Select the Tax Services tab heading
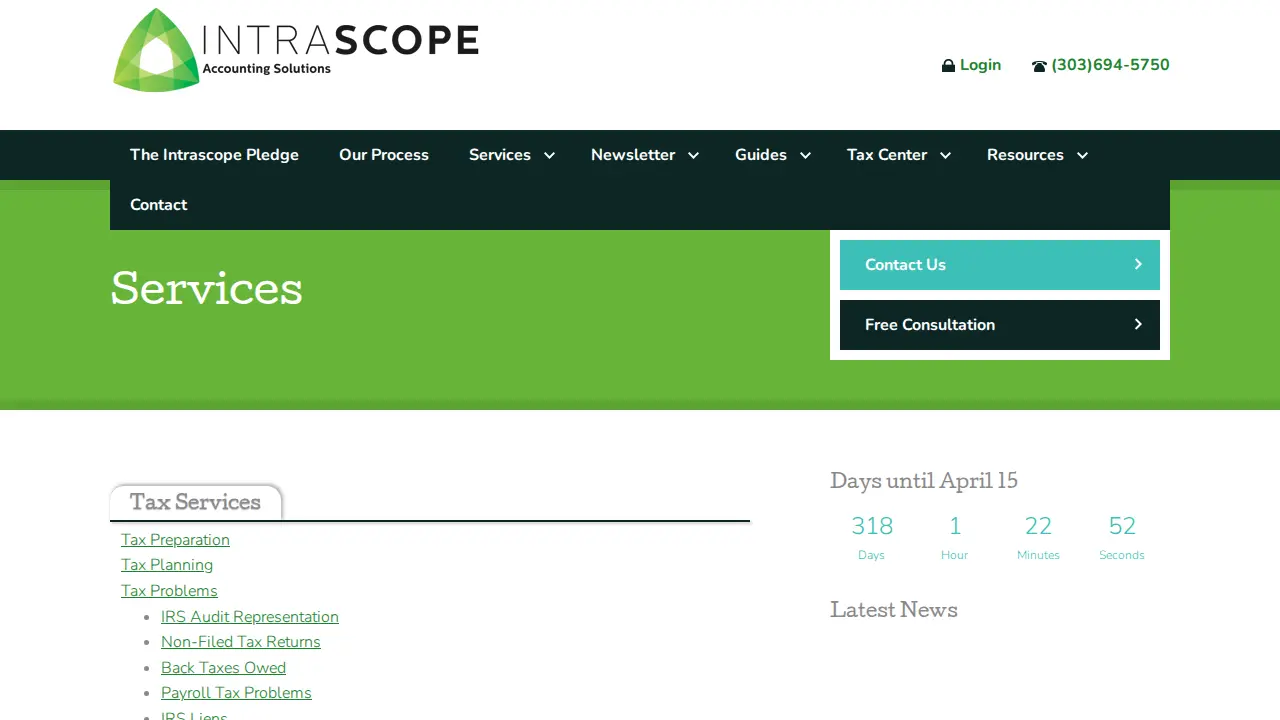The image size is (1280, 720). click(x=195, y=502)
